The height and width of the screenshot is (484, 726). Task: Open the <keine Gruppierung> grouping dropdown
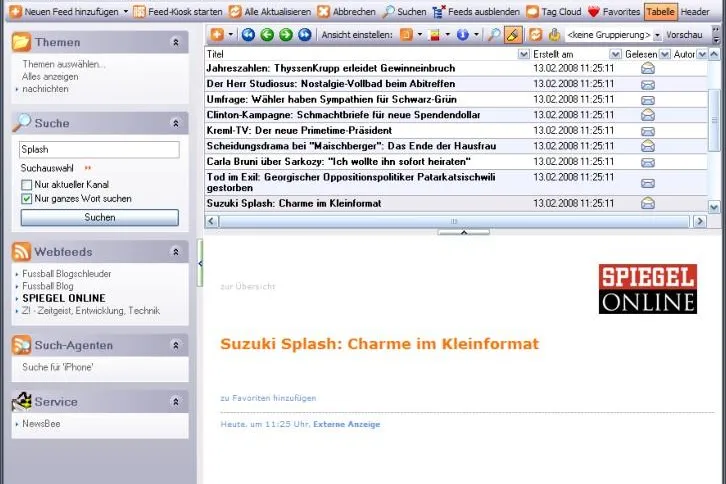click(657, 35)
